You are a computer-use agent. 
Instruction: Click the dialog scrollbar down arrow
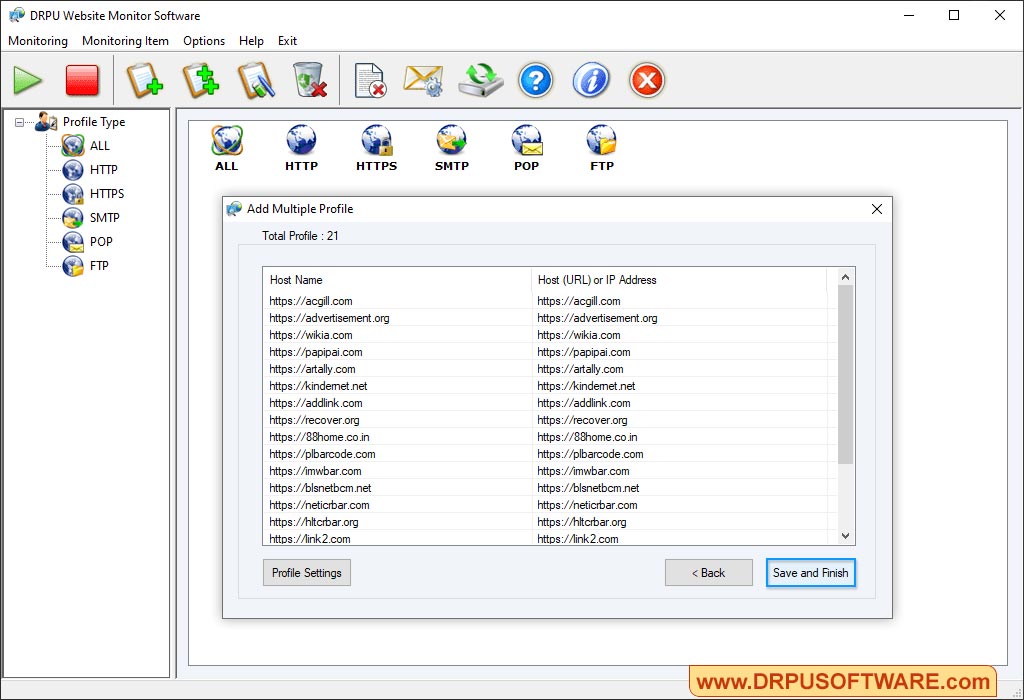pos(845,536)
